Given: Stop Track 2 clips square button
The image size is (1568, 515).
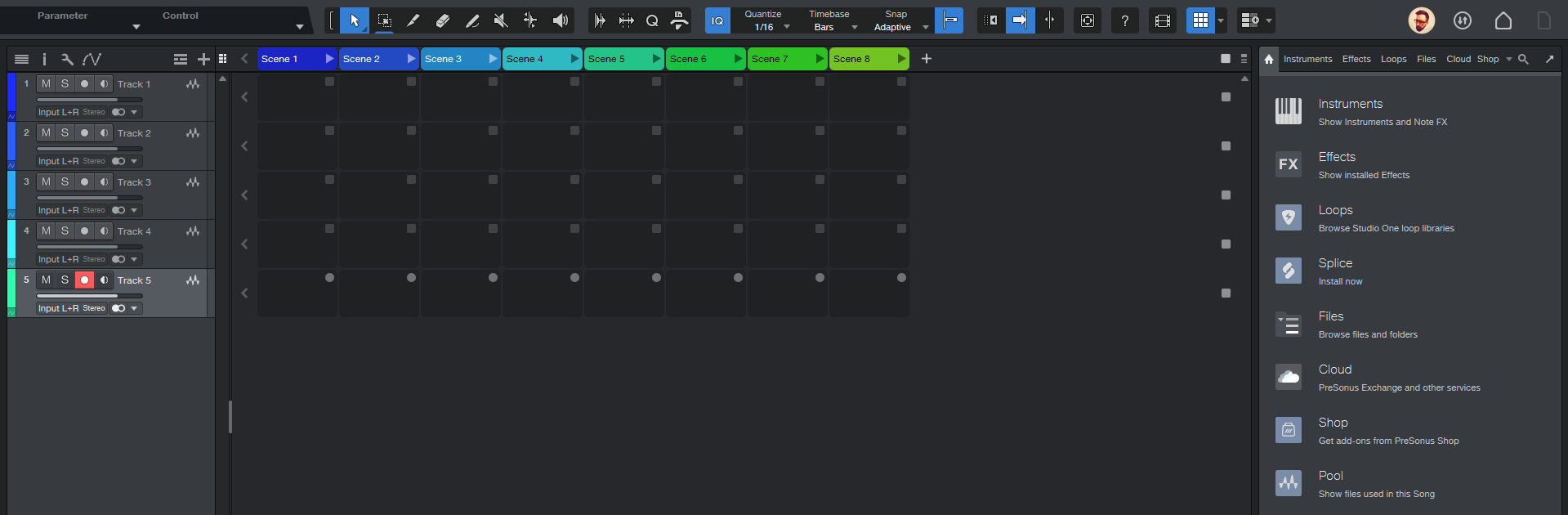Looking at the screenshot, I should pyautogui.click(x=1226, y=146).
